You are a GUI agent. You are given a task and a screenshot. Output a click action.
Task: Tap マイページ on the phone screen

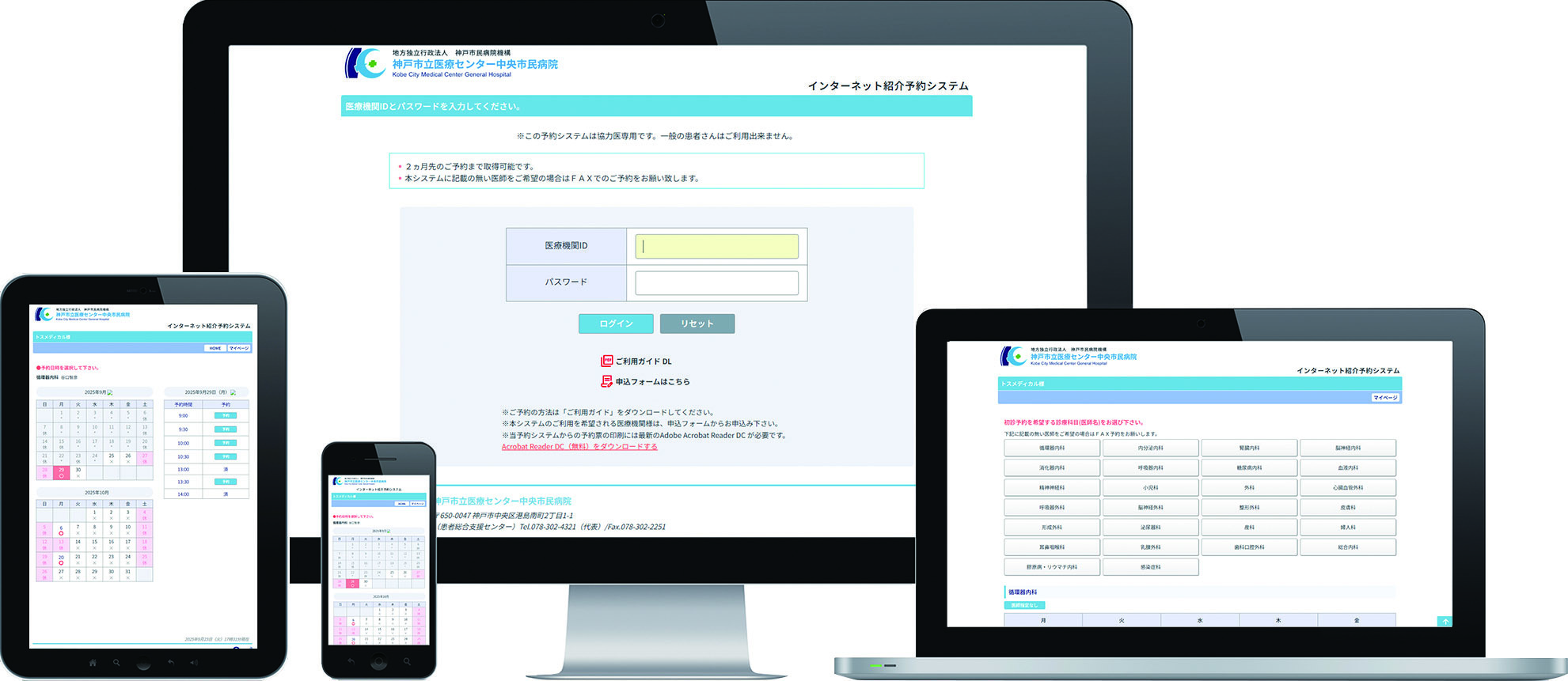coord(417,503)
